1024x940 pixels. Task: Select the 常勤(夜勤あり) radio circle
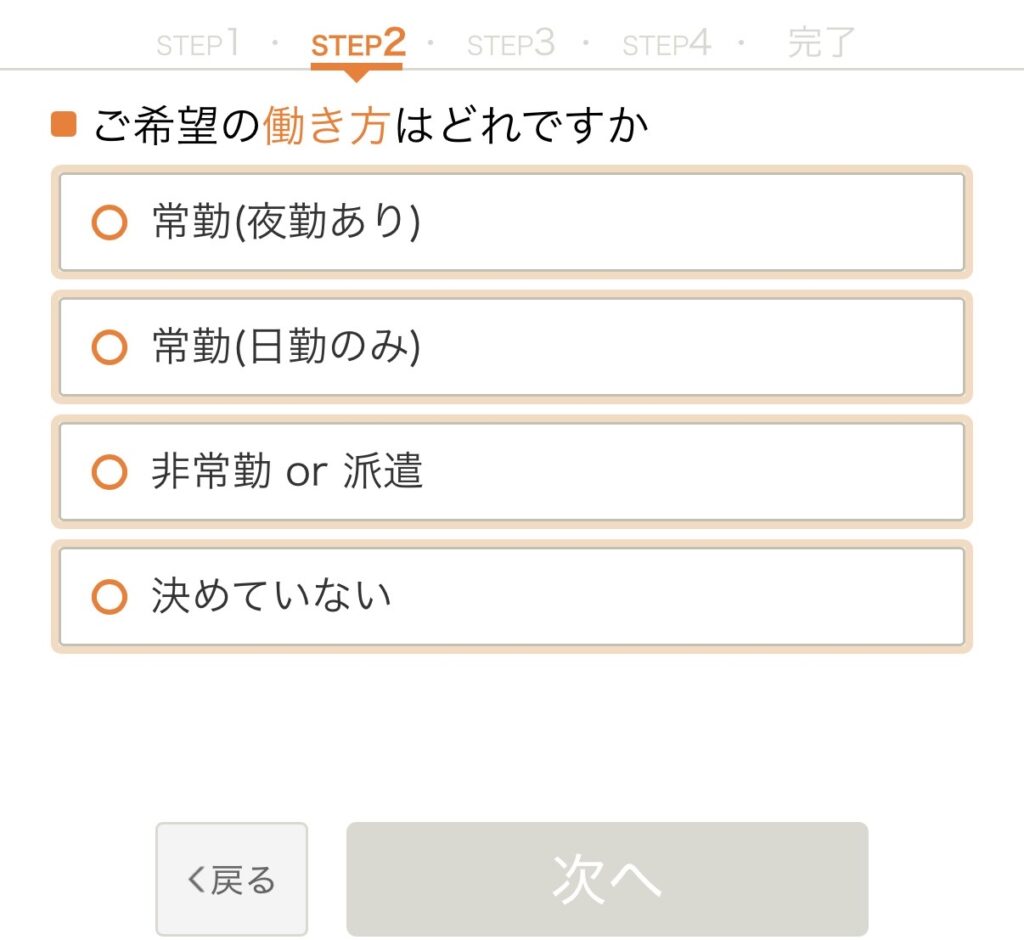pyautogui.click(x=109, y=222)
